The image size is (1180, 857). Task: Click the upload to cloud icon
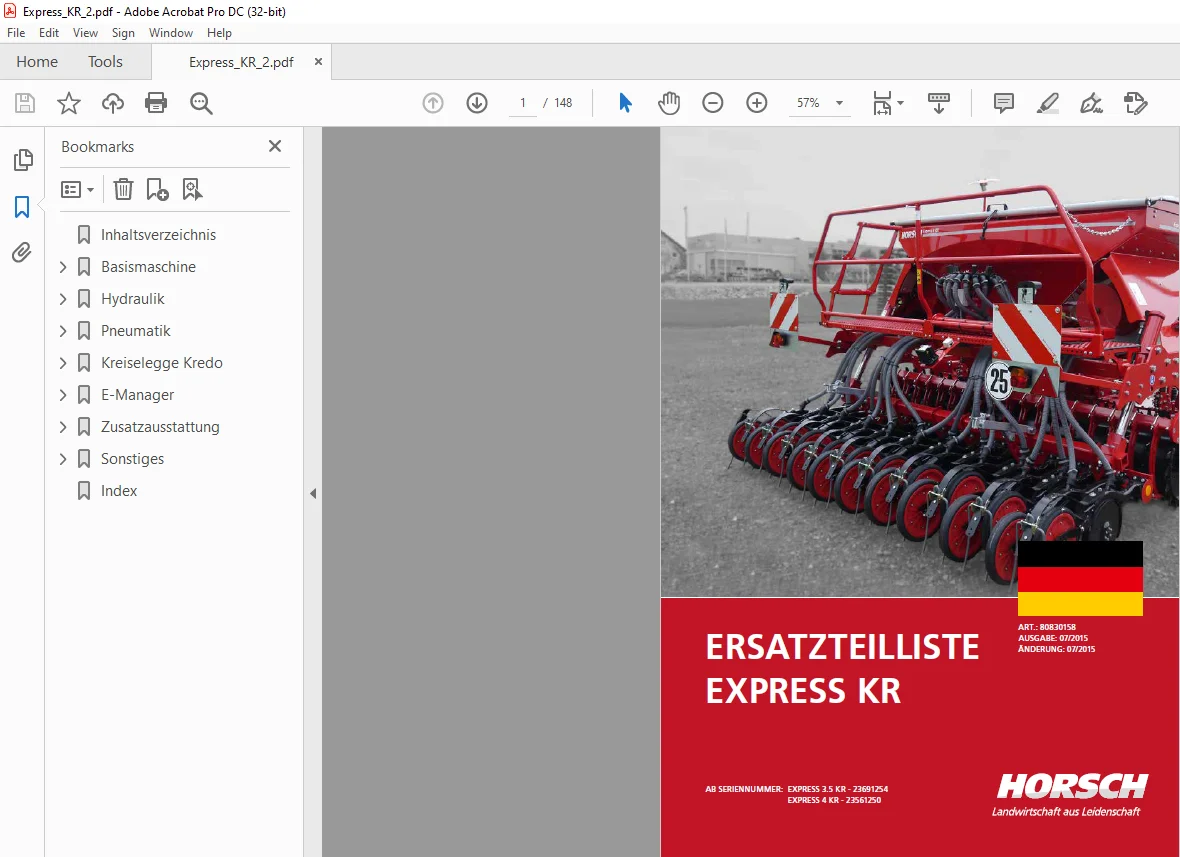(x=113, y=103)
